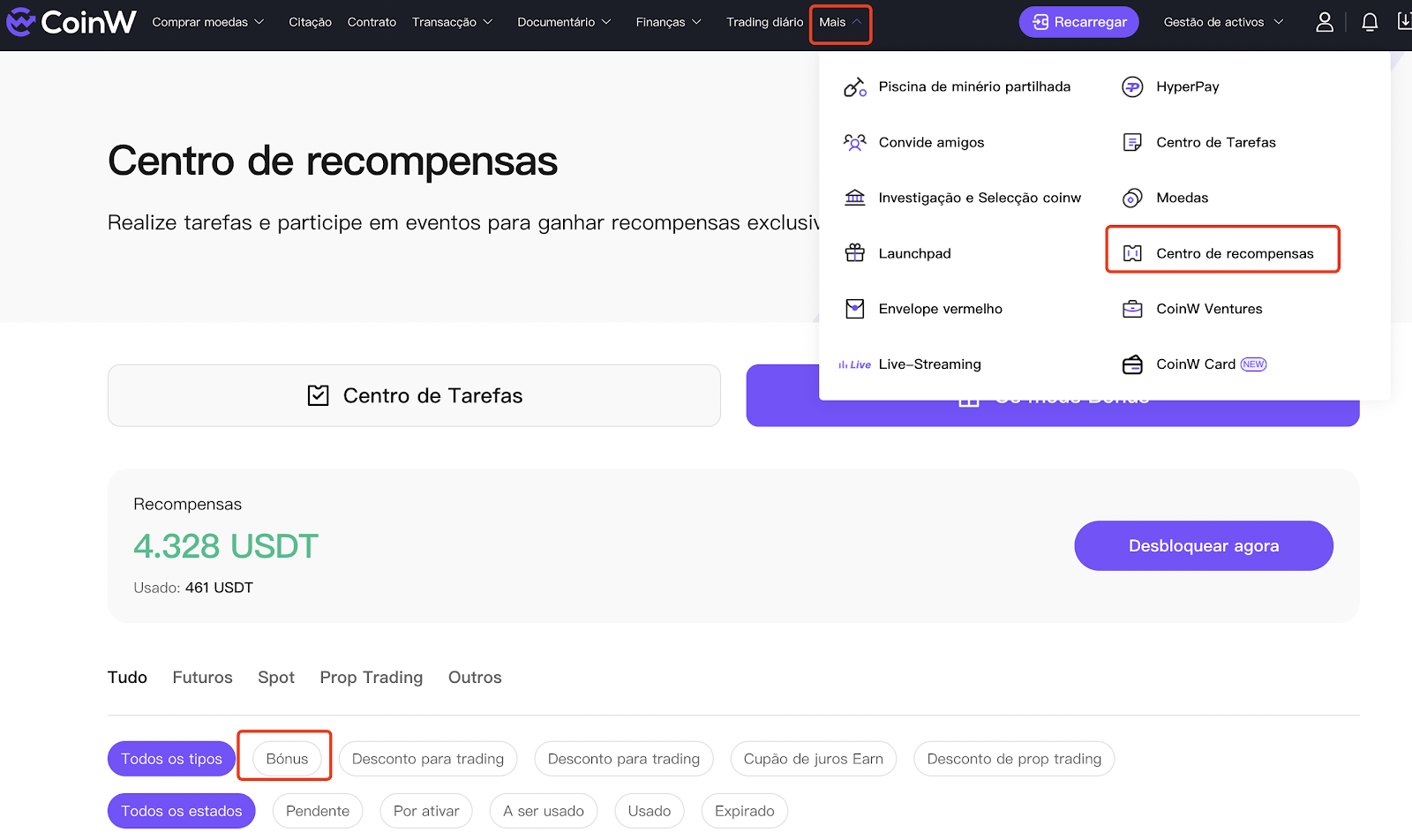Open the user profile icon

(x=1325, y=22)
